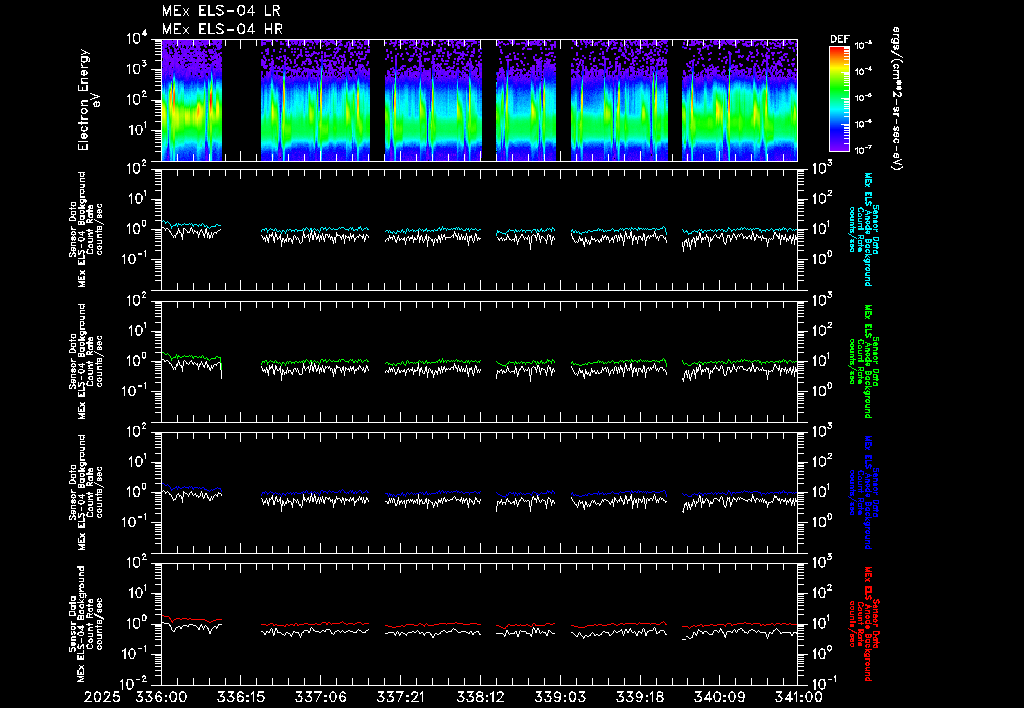Click the red right-axis label of the bottom panel
The height and width of the screenshot is (708, 1024).
click(x=865, y=624)
